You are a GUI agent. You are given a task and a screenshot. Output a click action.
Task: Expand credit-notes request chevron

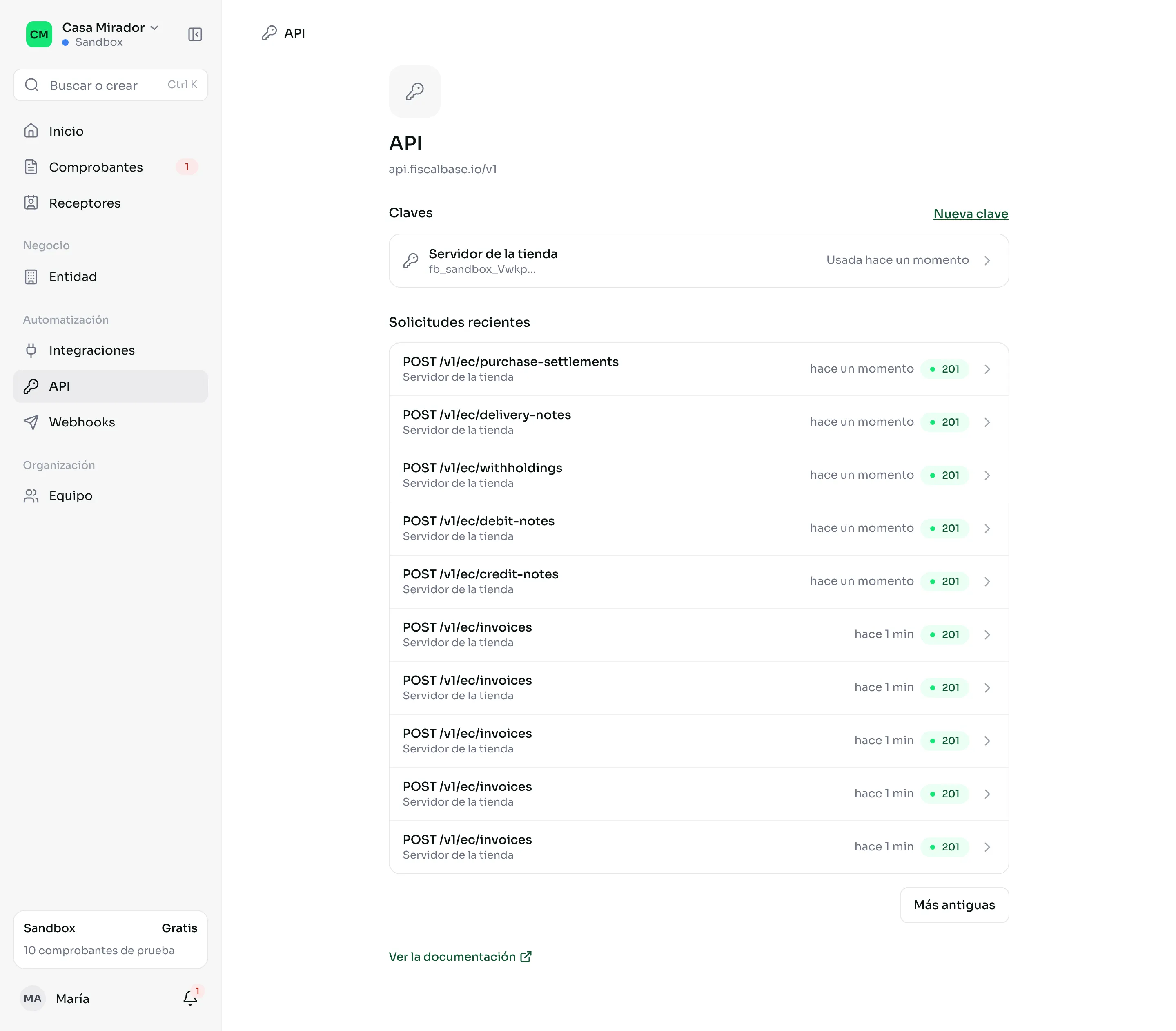(x=987, y=582)
